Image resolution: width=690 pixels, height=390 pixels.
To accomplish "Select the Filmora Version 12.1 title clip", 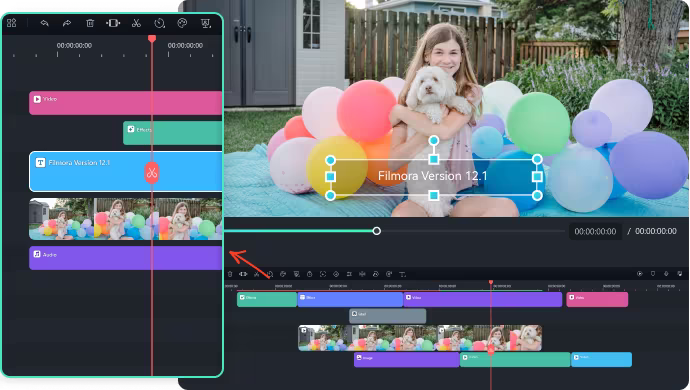I will point(125,172).
